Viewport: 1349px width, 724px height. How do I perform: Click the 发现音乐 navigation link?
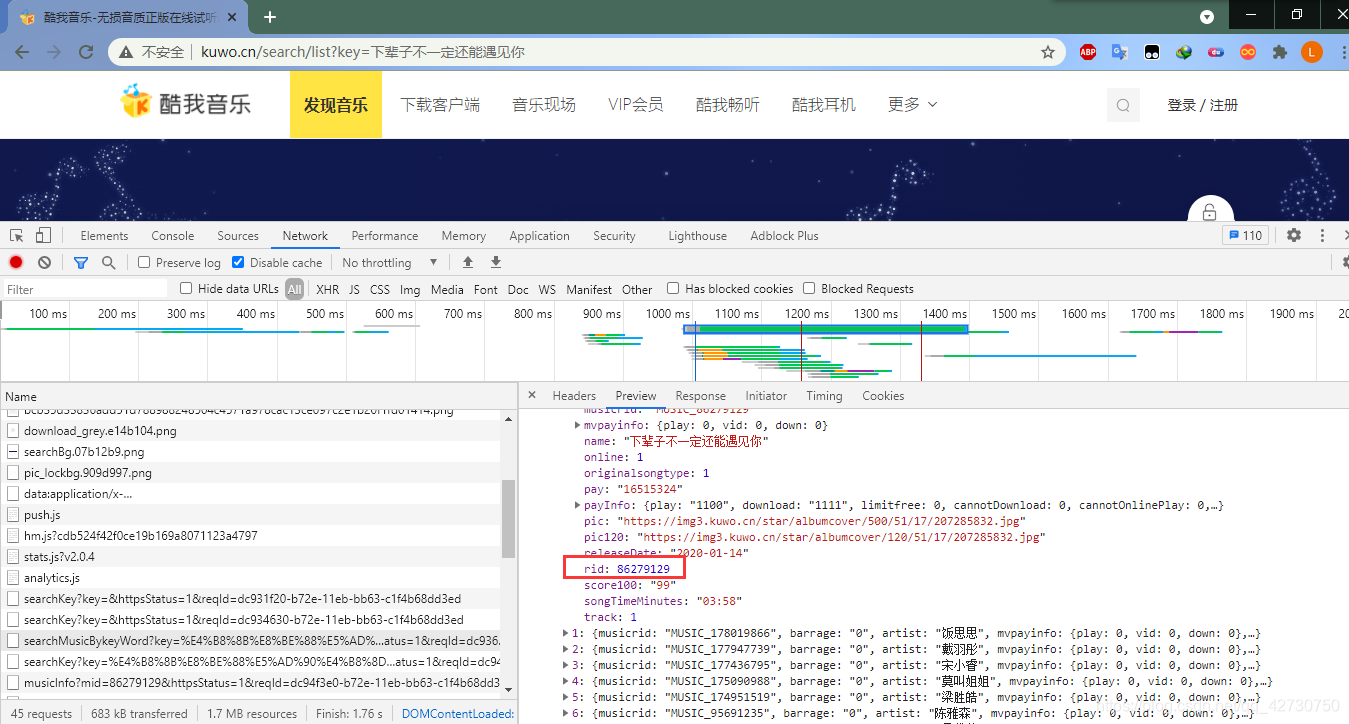point(336,104)
